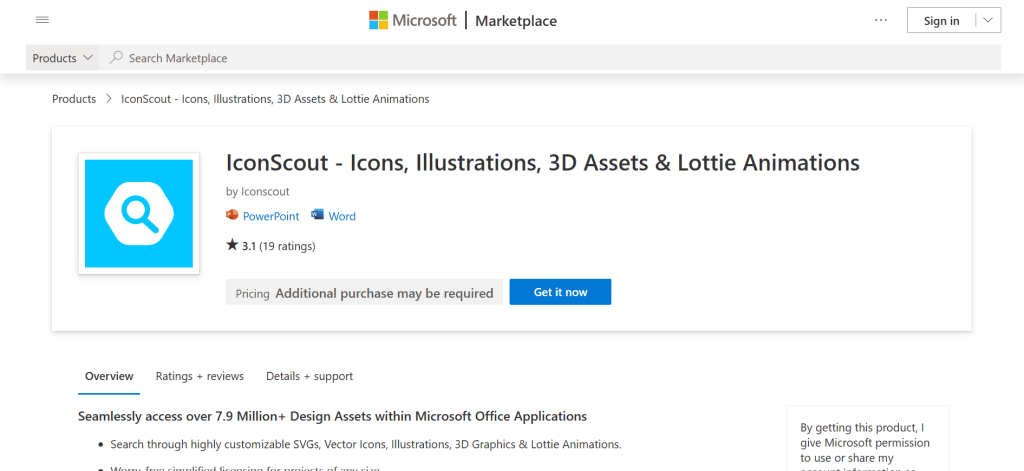This screenshot has width=1024, height=471.
Task: Go to Products in the breadcrumb
Action: tap(74, 99)
